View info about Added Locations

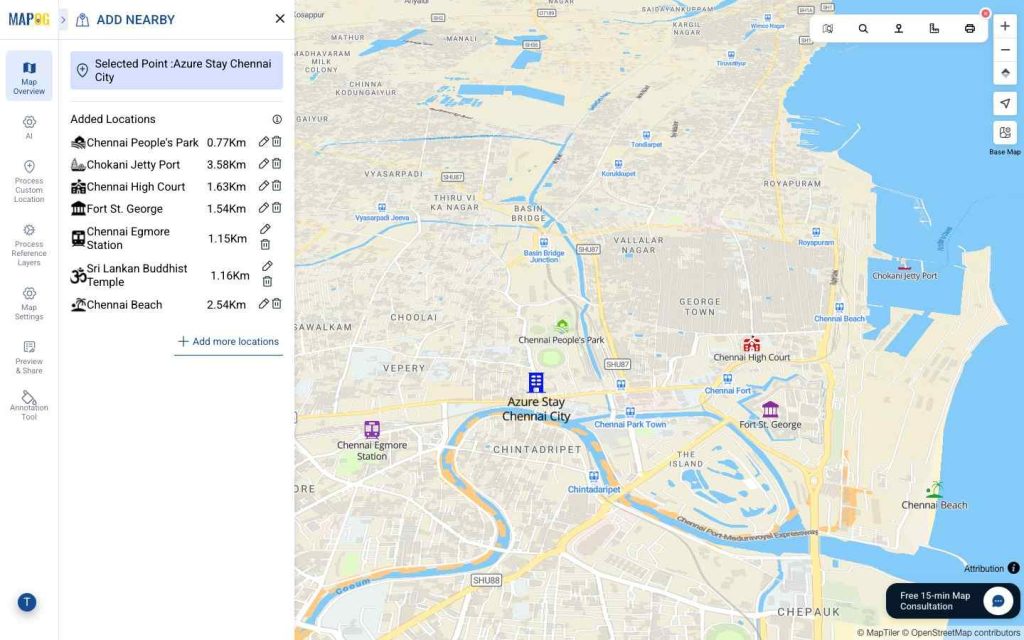pyautogui.click(x=277, y=118)
